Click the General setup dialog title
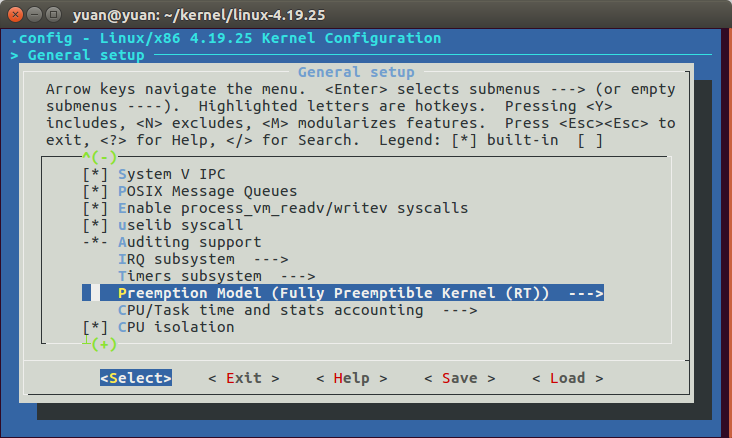This screenshot has height=438, width=732. (x=356, y=72)
